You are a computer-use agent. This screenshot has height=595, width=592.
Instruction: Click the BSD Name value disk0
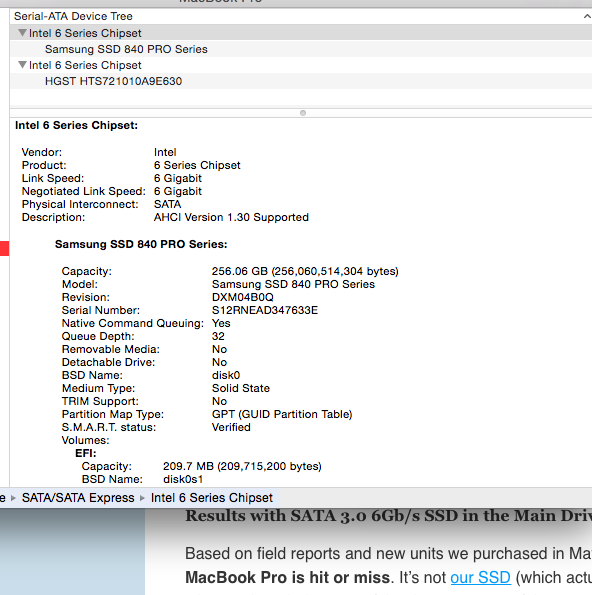coord(226,375)
